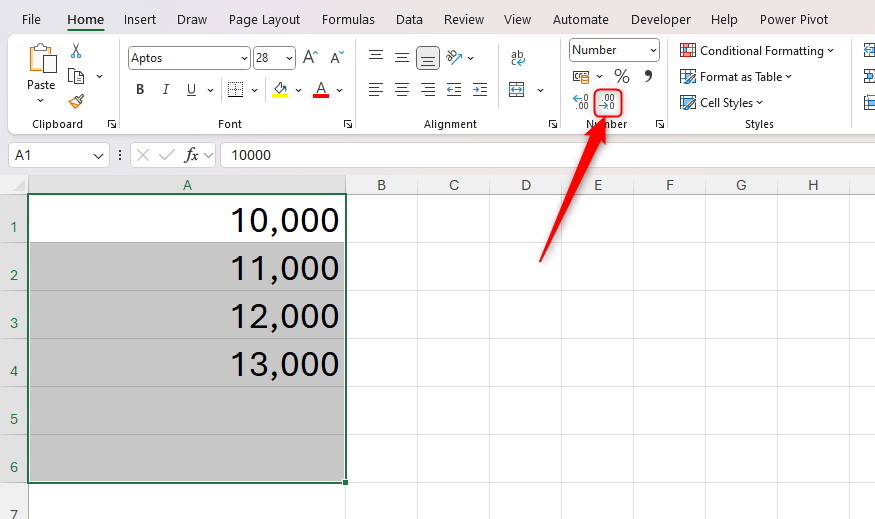875x519 pixels.
Task: Click cell A3 containing 12,000
Action: pyautogui.click(x=187, y=315)
